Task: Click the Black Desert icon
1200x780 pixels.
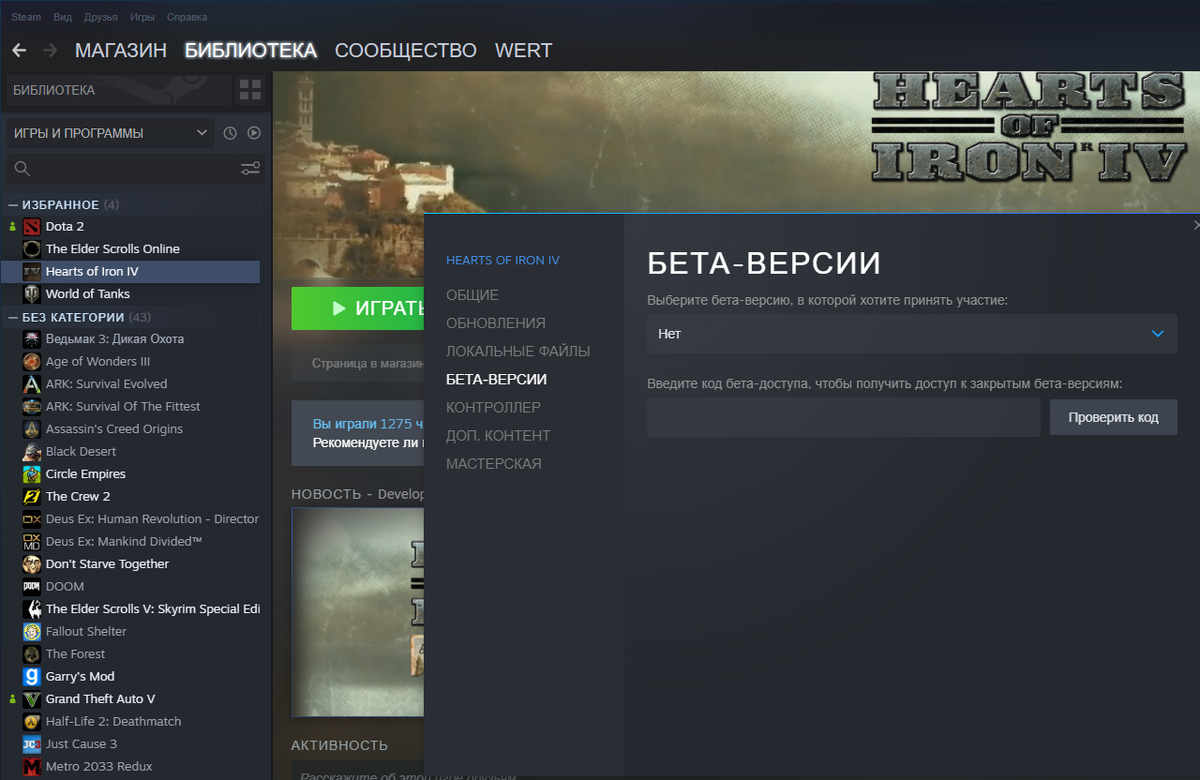Action: (31, 452)
